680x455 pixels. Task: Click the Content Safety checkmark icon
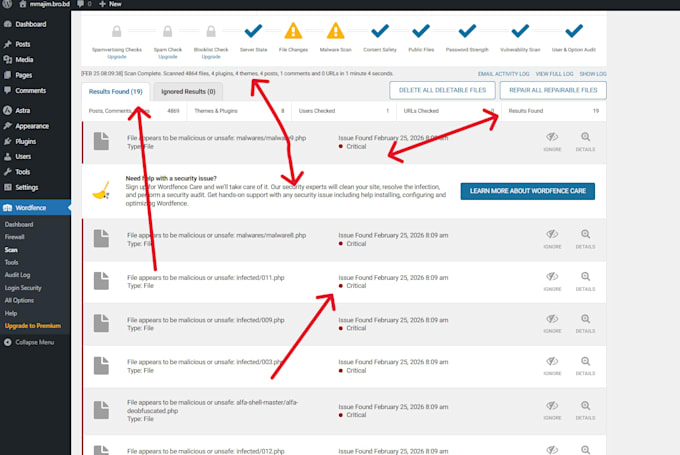[x=380, y=31]
